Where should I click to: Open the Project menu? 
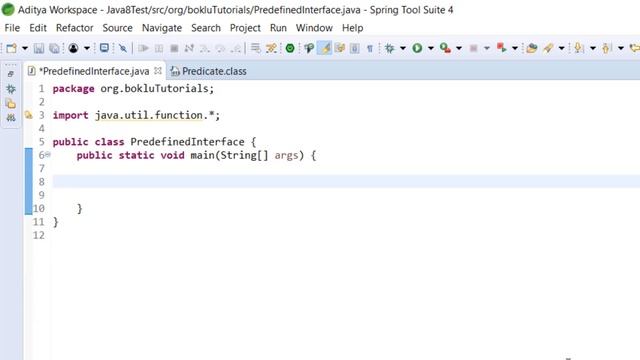tap(245, 28)
